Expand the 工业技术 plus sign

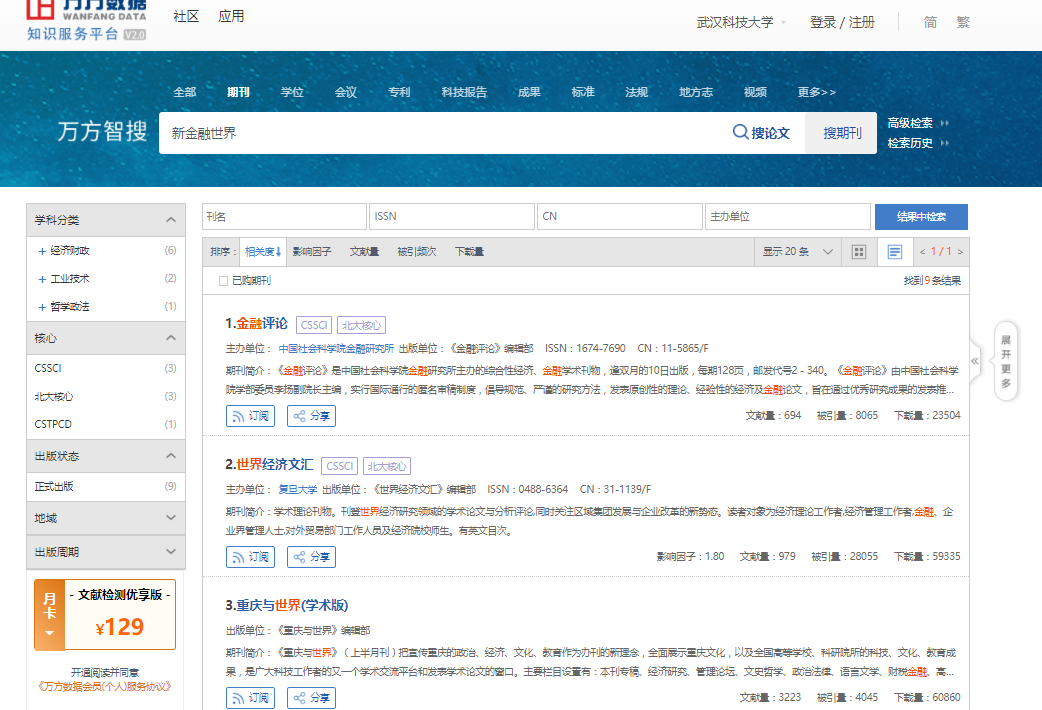pyautogui.click(x=41, y=279)
